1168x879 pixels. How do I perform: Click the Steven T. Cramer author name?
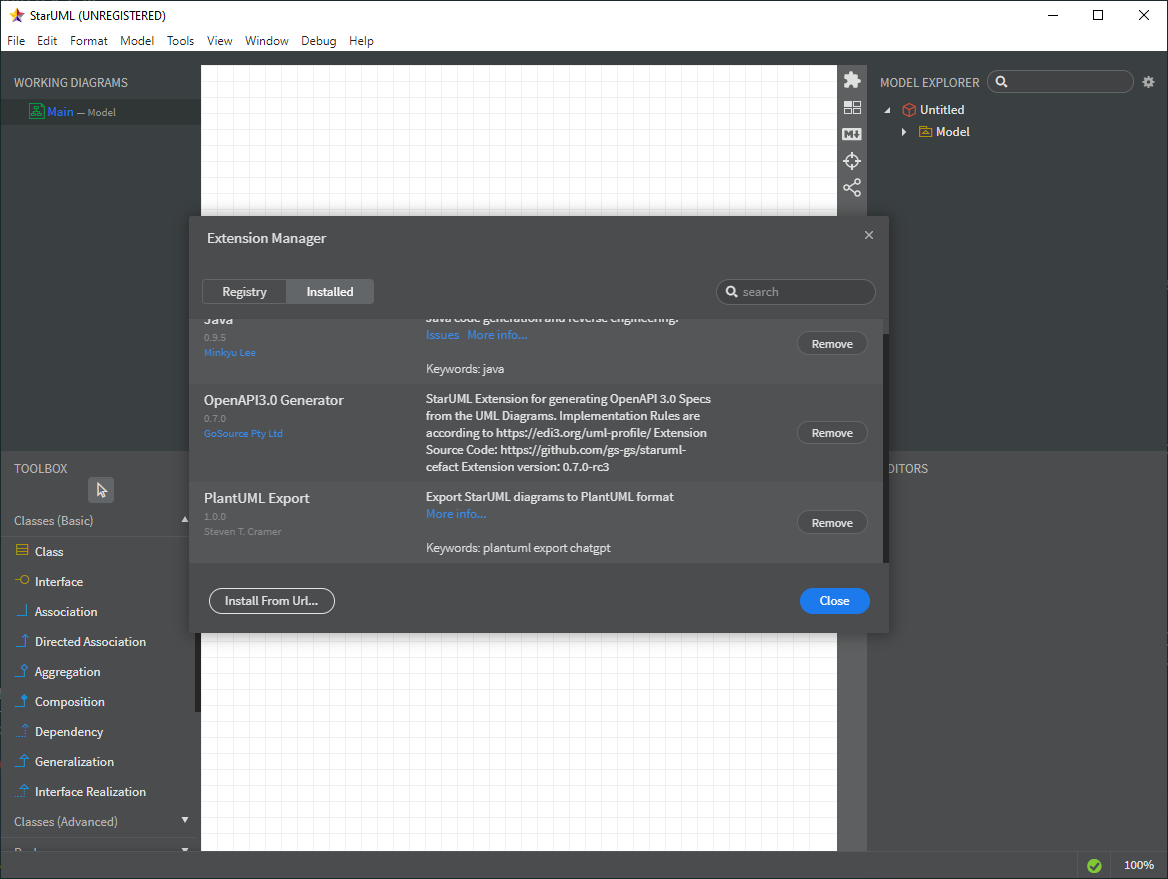tap(242, 532)
